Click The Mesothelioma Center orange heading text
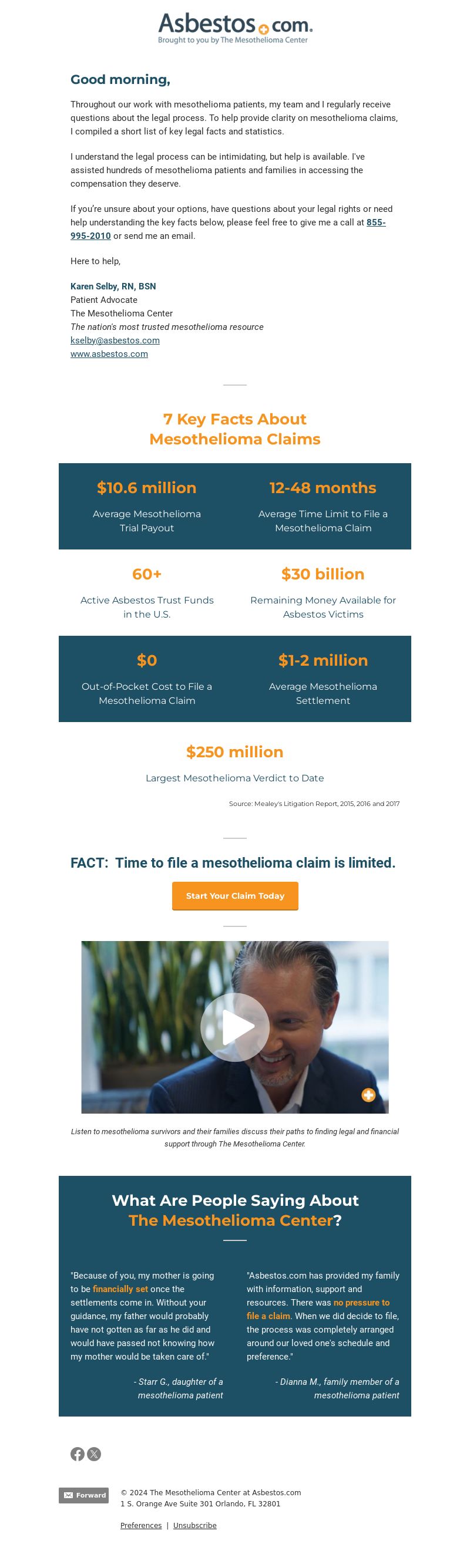This screenshot has width=470, height=1568. pos(231,1220)
